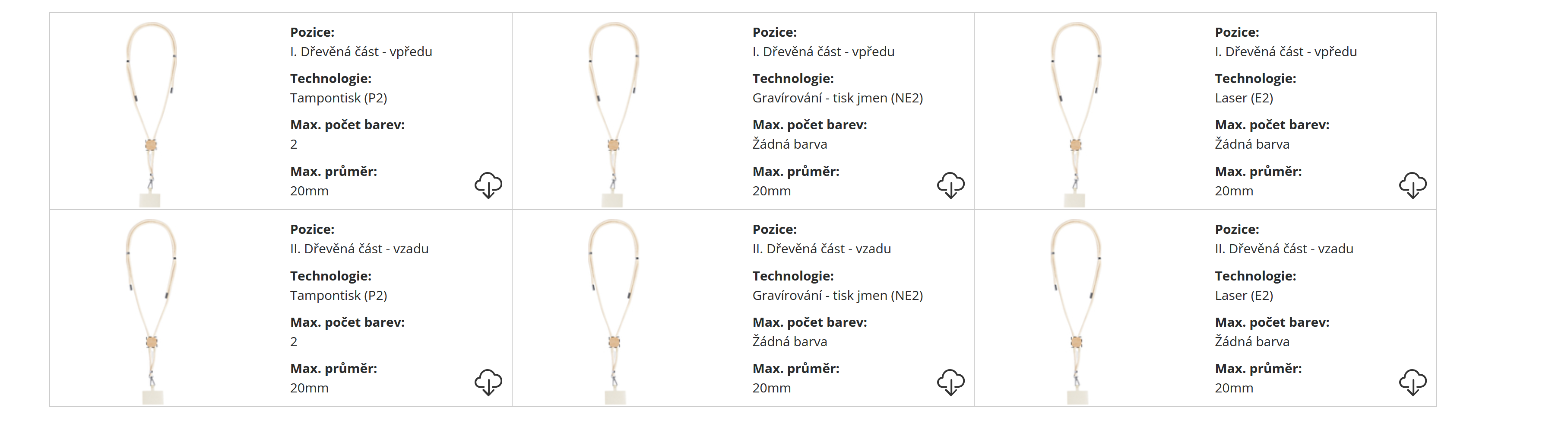This screenshot has width=1568, height=424.
Task: Click "20mm" value in front Tampontisk card
Action: click(309, 191)
